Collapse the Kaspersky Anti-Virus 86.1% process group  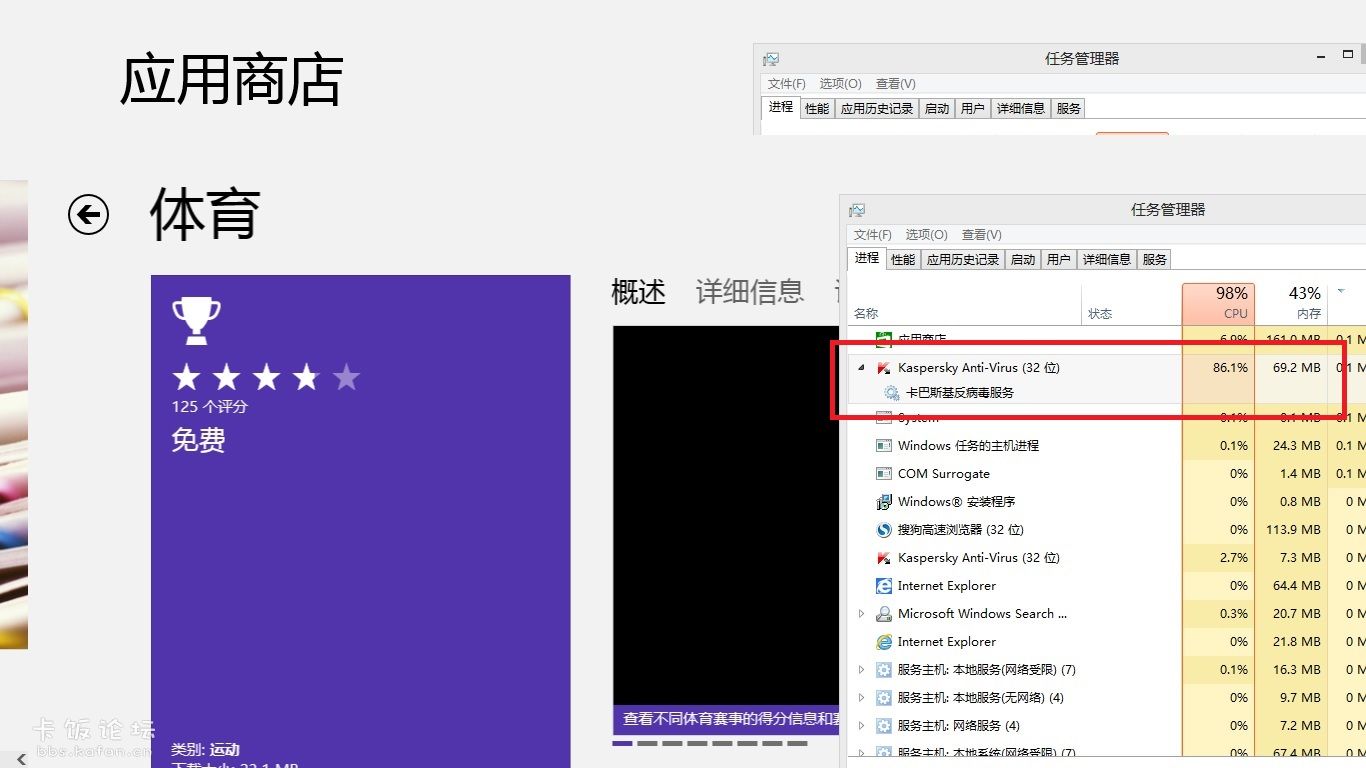(861, 368)
